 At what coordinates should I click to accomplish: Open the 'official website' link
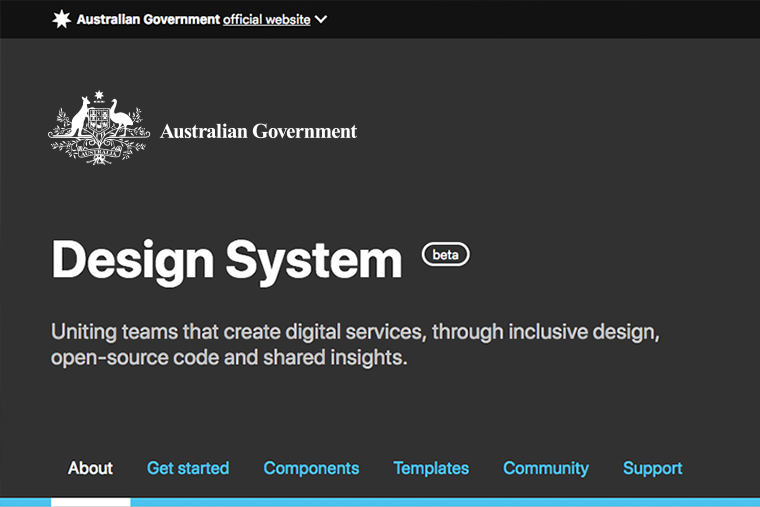tap(267, 19)
